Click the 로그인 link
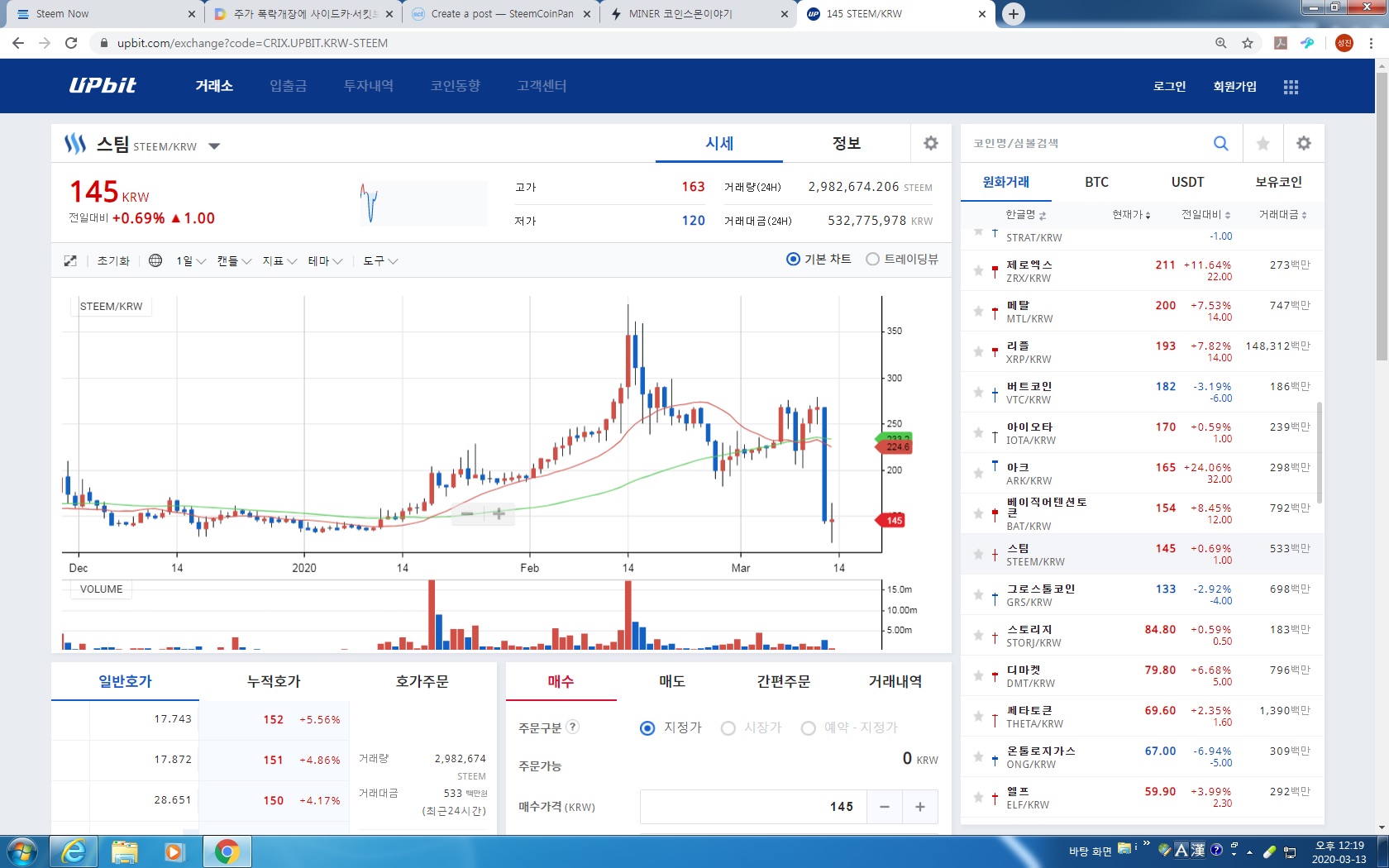Viewport: 1389px width, 868px height. (x=1169, y=86)
